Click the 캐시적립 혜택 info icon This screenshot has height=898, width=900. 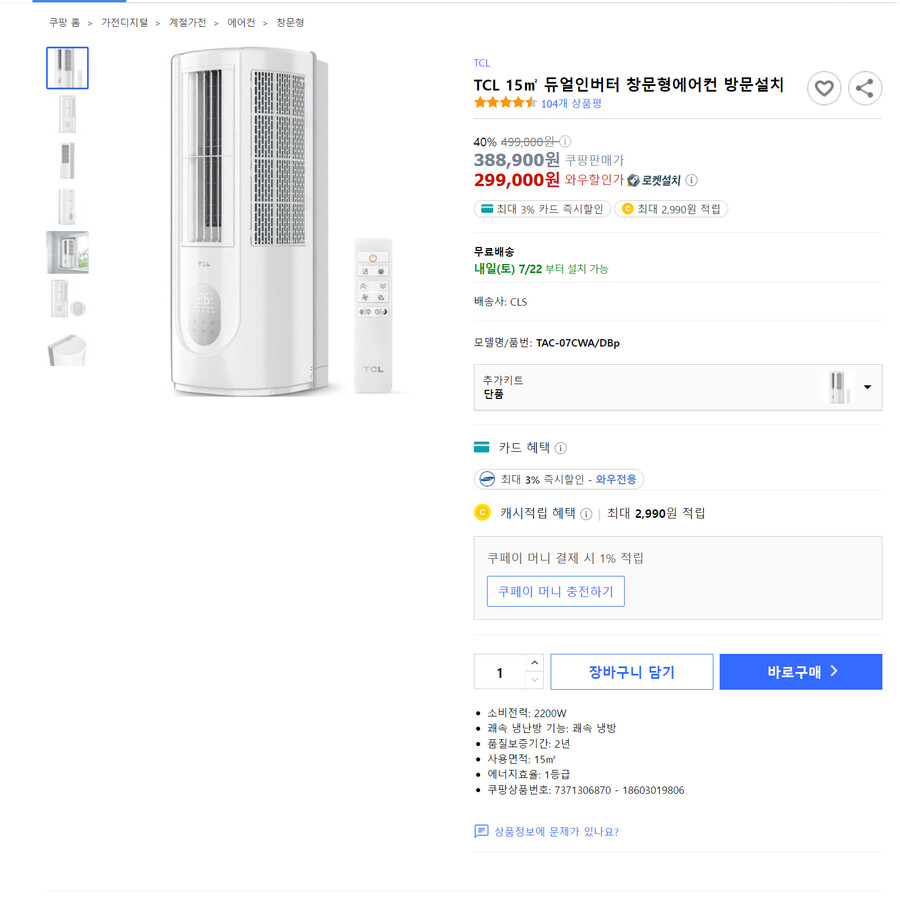click(588, 513)
